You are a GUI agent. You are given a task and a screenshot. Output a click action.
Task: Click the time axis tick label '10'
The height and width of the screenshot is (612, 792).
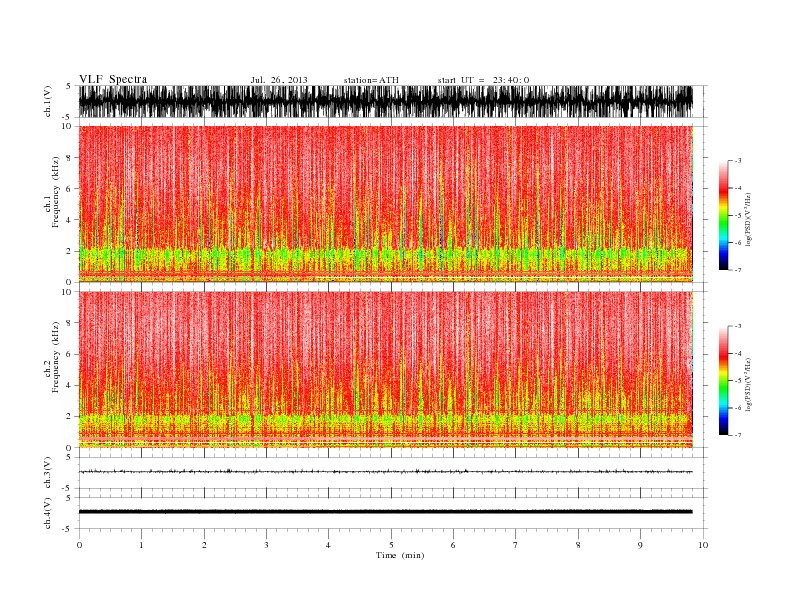(x=703, y=545)
